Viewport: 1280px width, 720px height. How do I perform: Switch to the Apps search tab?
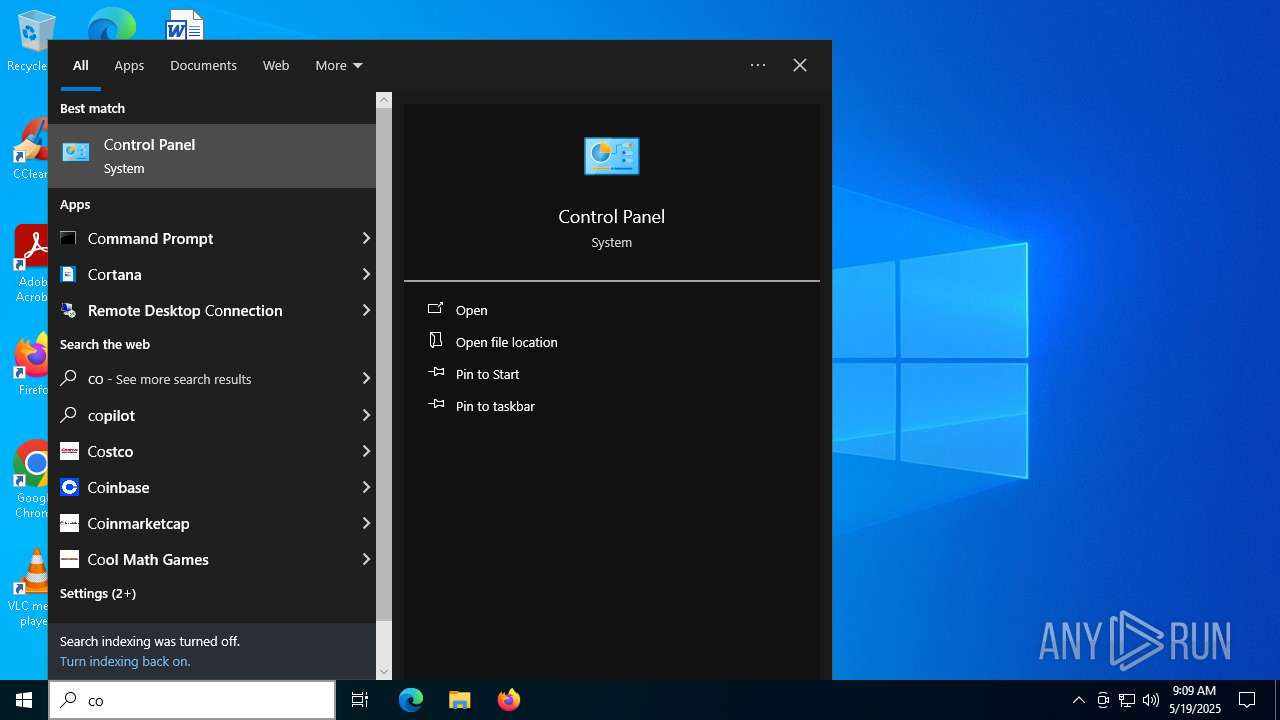tap(129, 65)
